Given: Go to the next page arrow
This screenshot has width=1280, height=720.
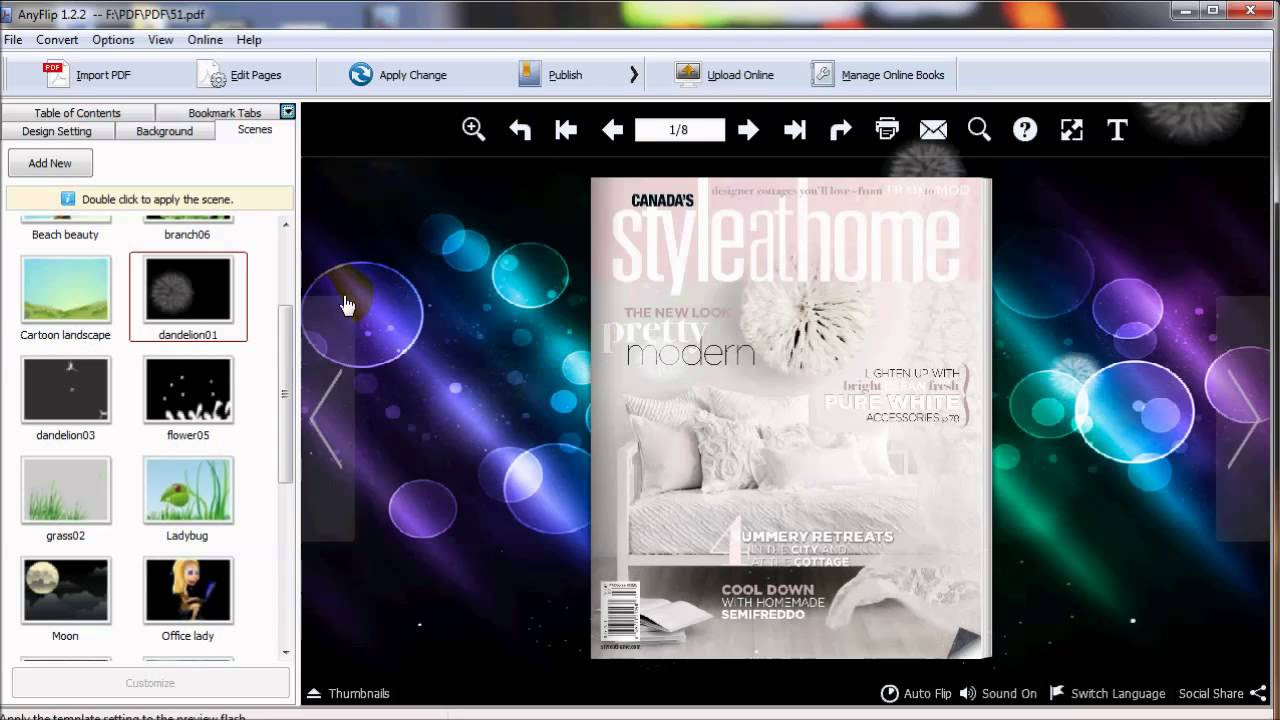Looking at the screenshot, I should (748, 129).
